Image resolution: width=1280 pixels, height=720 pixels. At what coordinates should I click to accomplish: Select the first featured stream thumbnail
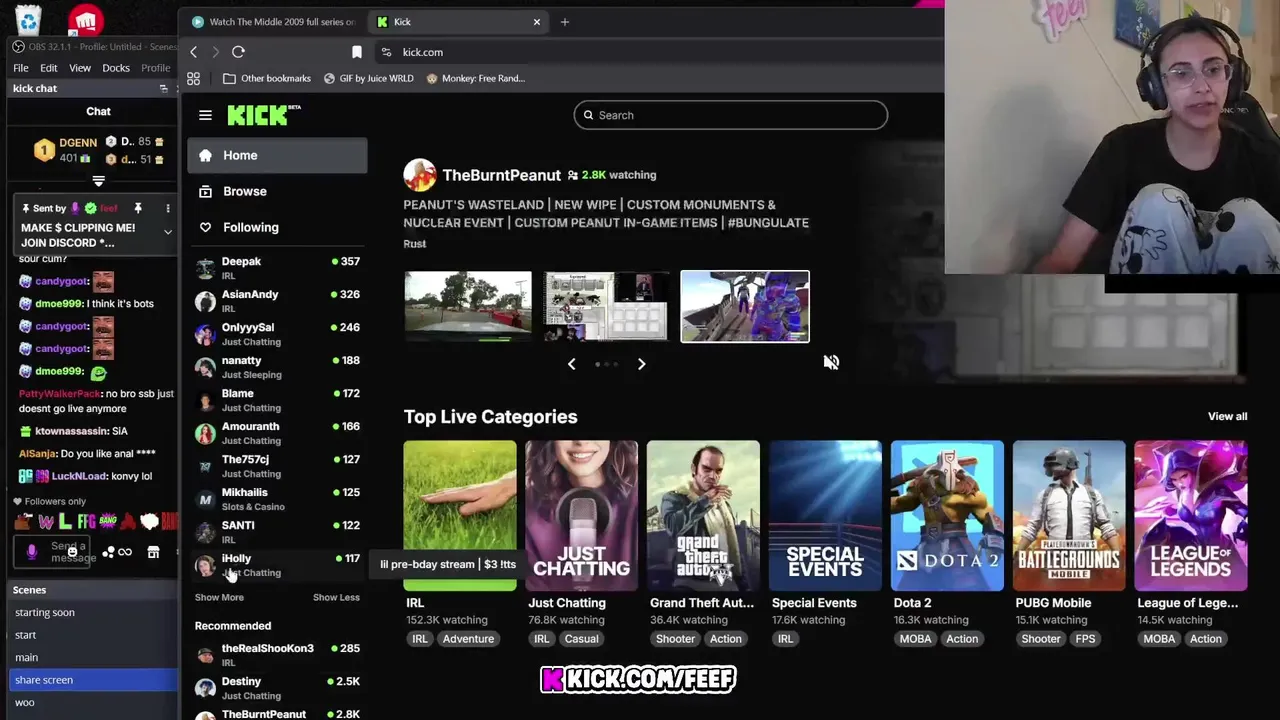(x=468, y=306)
